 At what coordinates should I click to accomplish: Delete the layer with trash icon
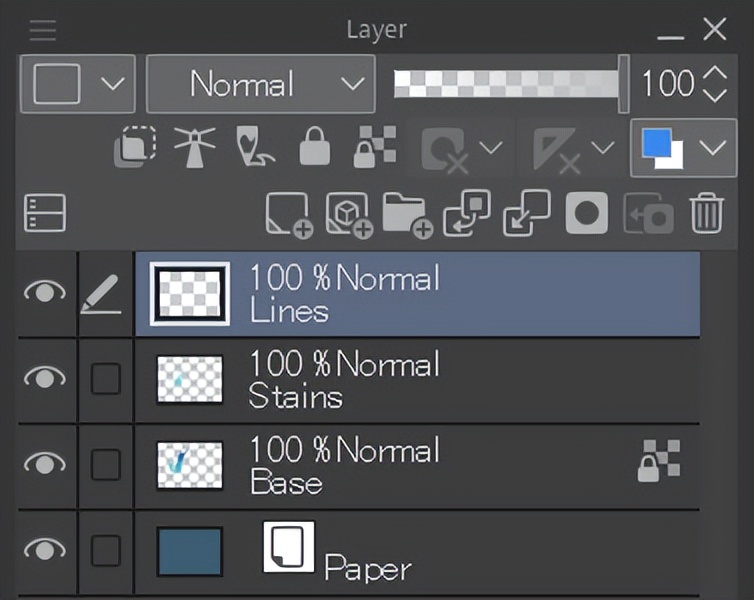pos(707,213)
